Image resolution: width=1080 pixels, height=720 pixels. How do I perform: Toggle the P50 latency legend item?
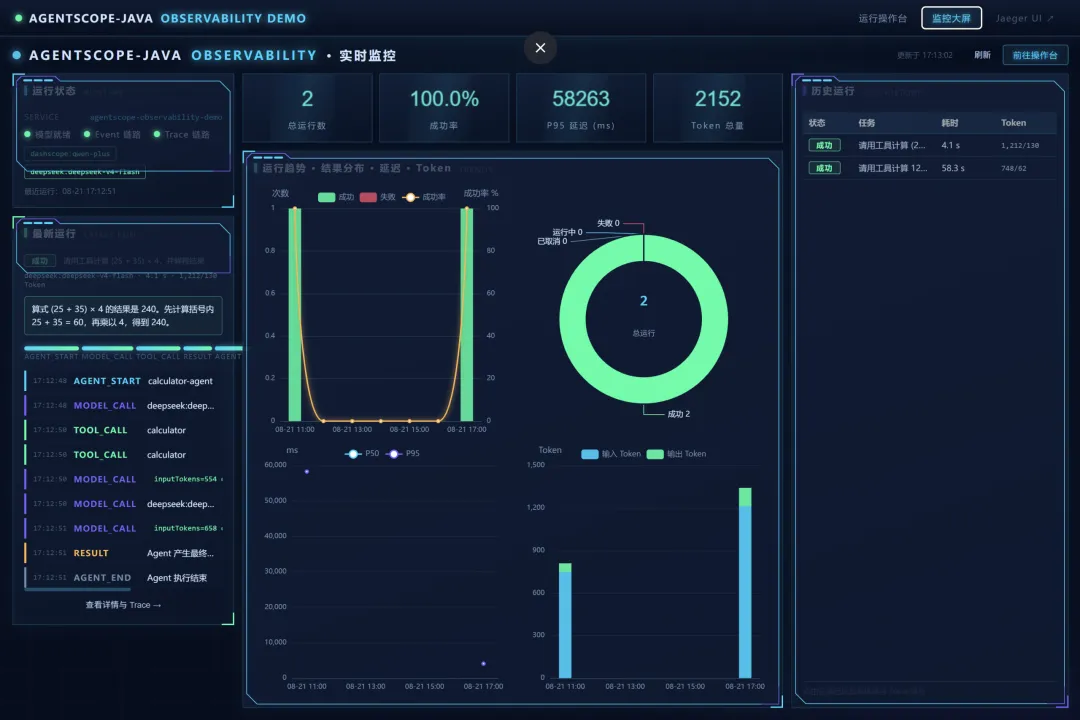(362, 453)
